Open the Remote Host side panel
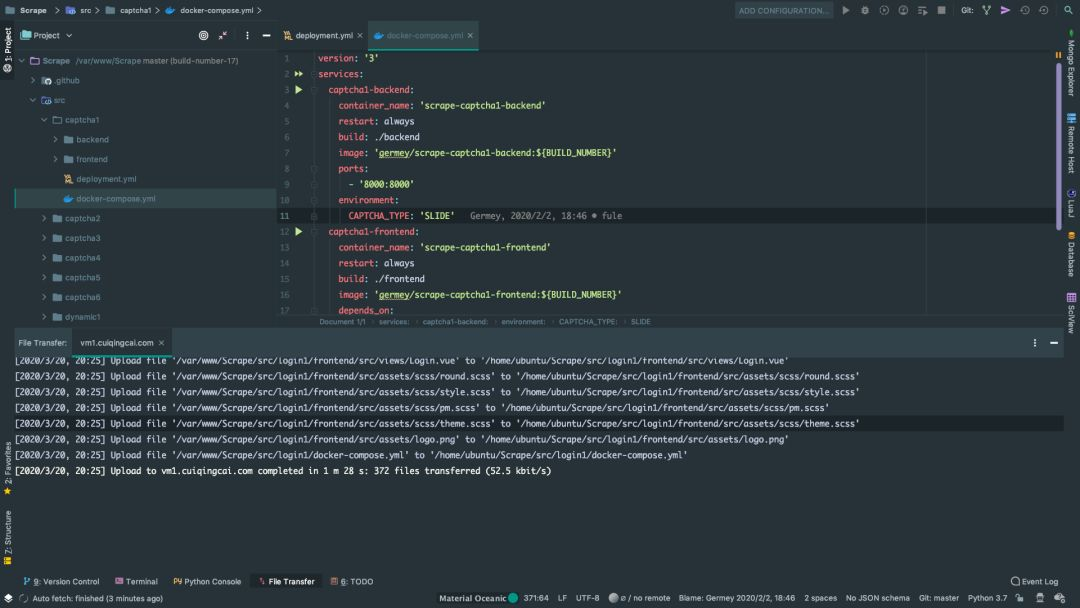Image resolution: width=1080 pixels, height=608 pixels. point(1071,143)
